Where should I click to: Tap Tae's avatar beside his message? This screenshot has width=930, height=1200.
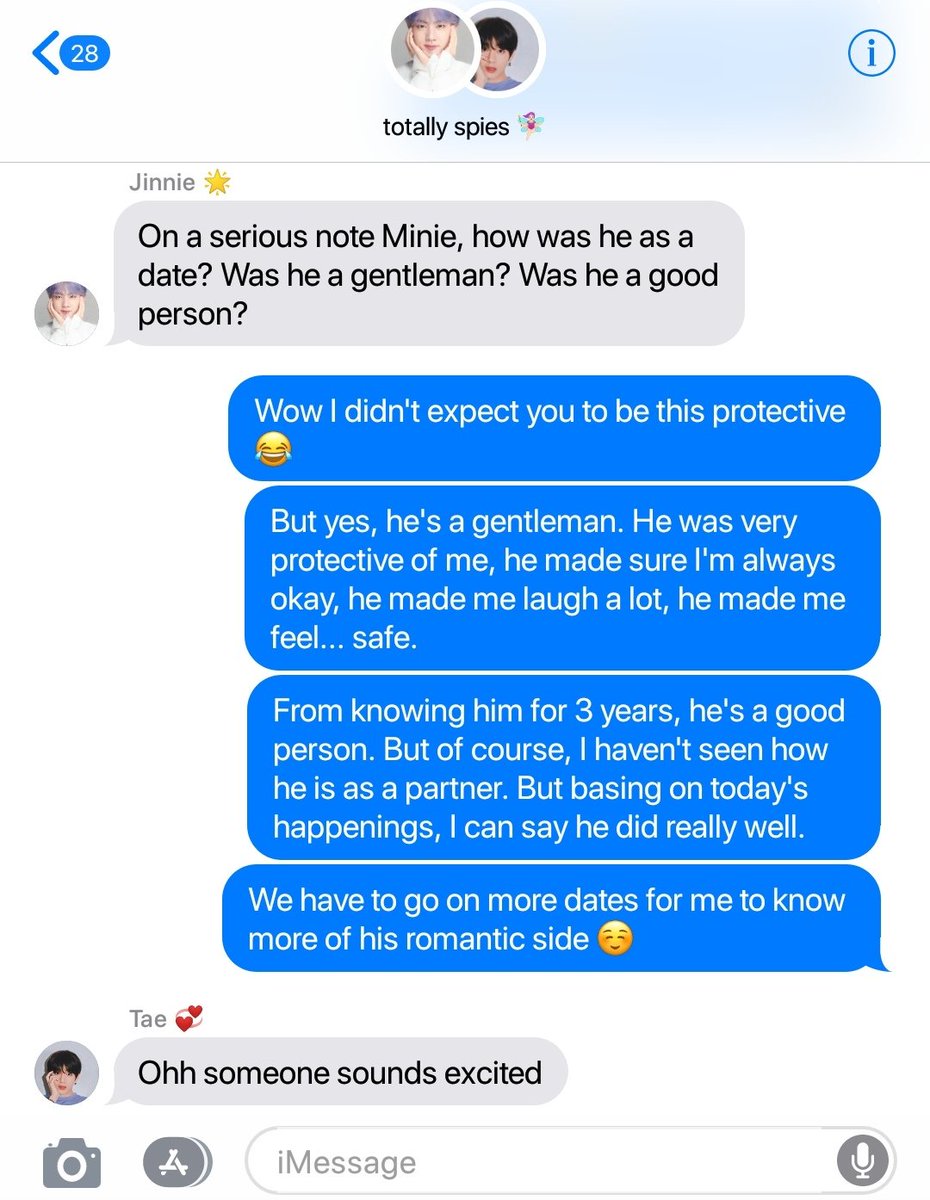tap(67, 1073)
